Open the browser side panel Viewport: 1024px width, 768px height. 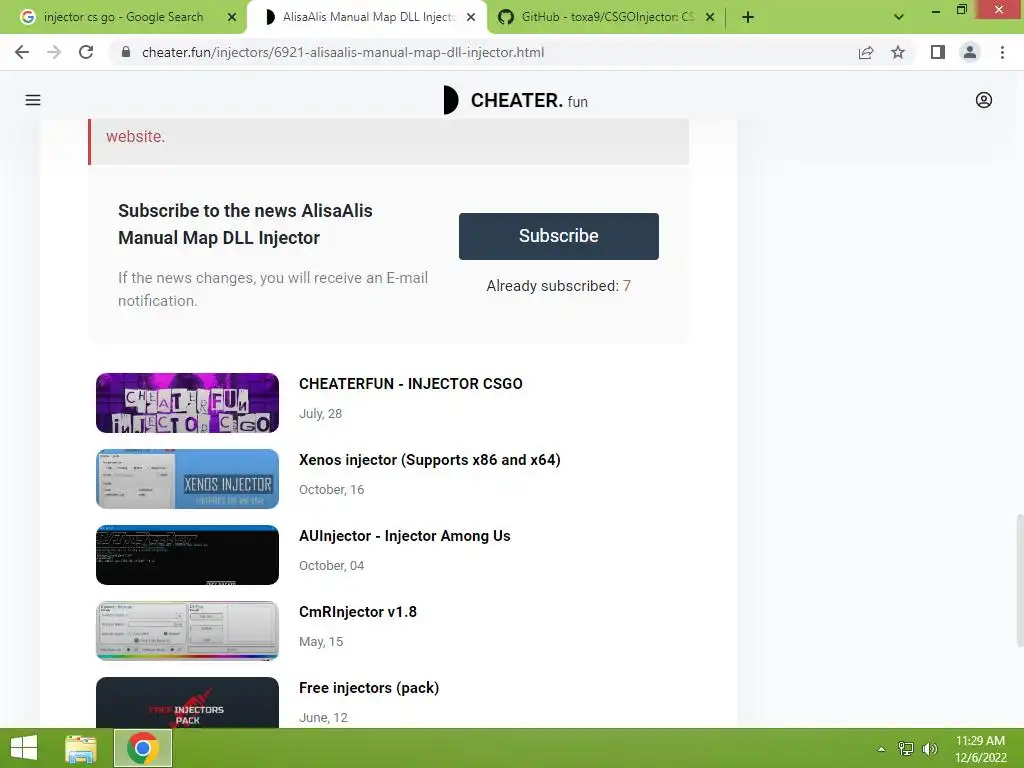click(938, 52)
